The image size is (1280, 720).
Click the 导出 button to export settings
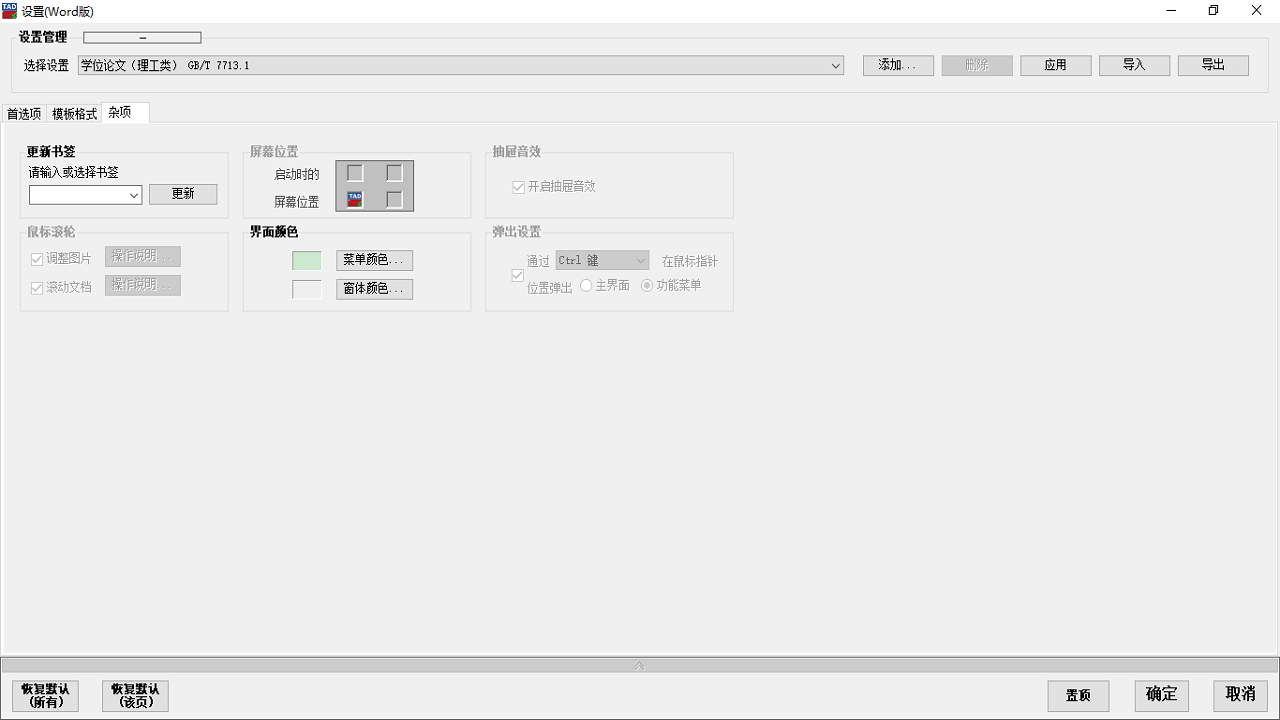1212,64
